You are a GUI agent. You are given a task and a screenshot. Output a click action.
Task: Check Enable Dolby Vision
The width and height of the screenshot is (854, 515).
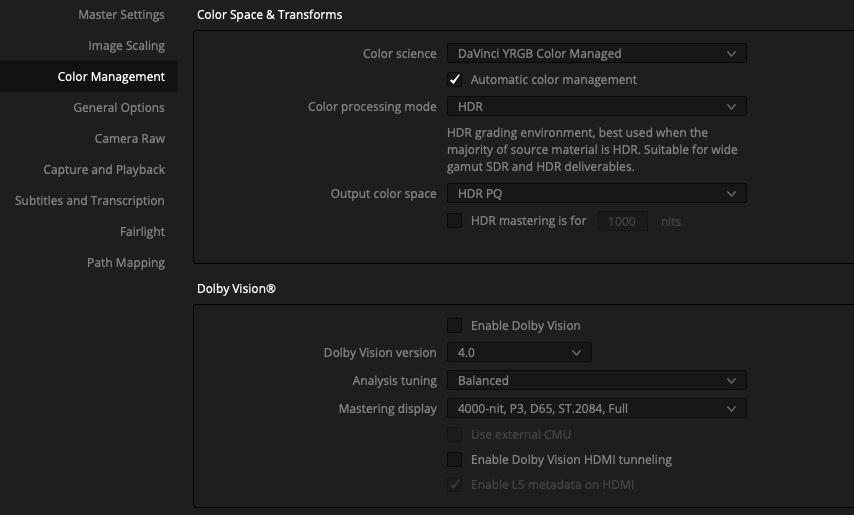[x=454, y=326]
